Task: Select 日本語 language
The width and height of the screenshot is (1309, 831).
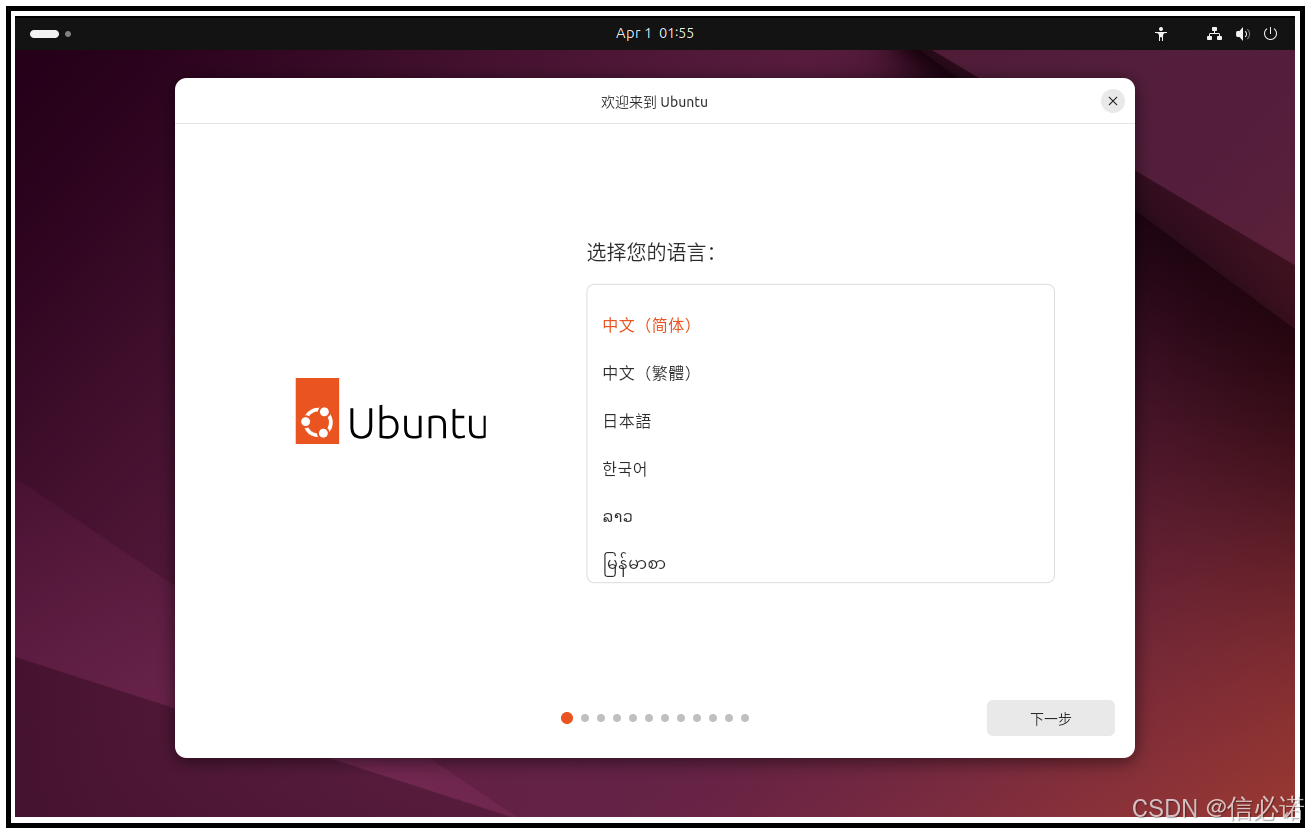Action: (x=820, y=421)
